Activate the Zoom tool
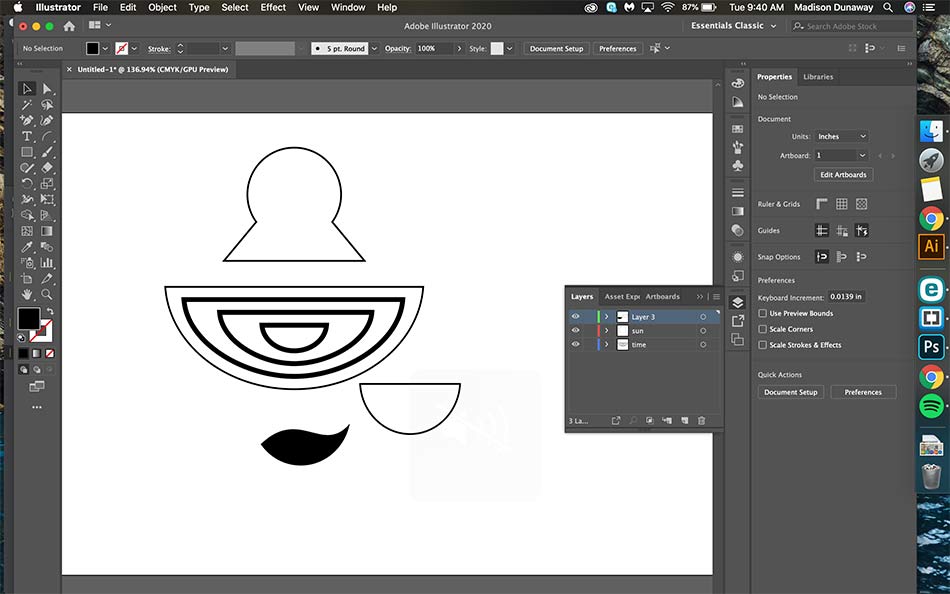The height and width of the screenshot is (594, 950). (46, 295)
